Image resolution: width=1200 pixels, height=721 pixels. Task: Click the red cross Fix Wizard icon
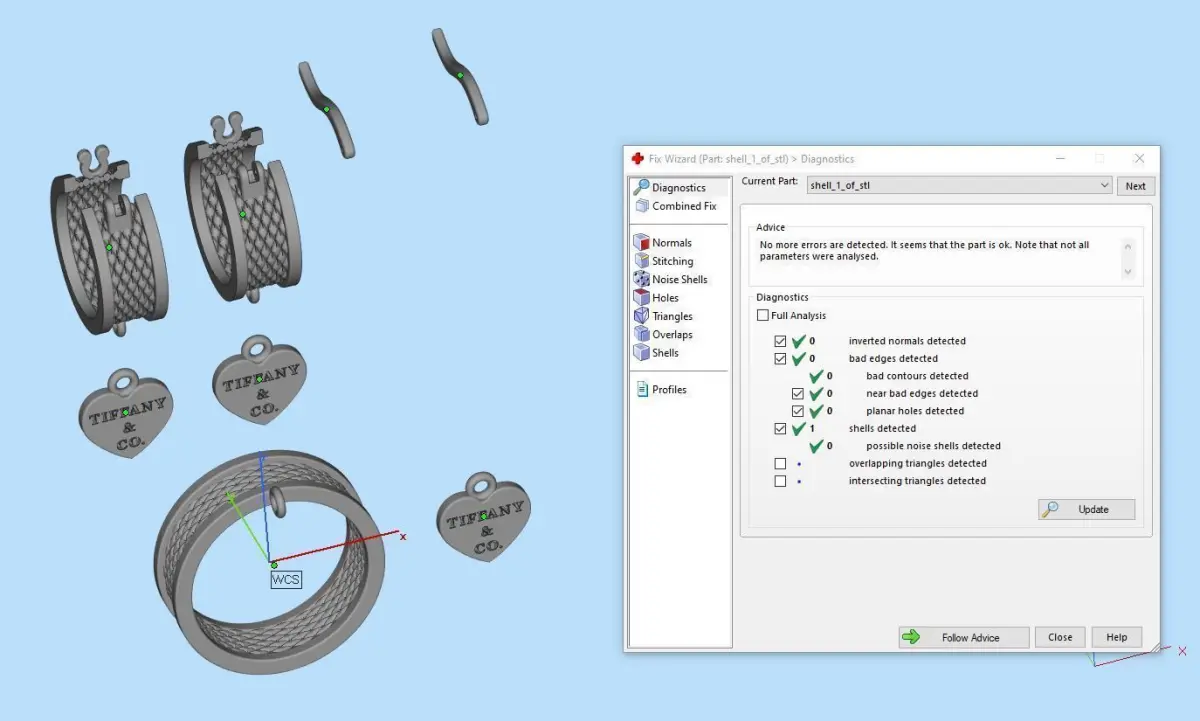point(638,158)
